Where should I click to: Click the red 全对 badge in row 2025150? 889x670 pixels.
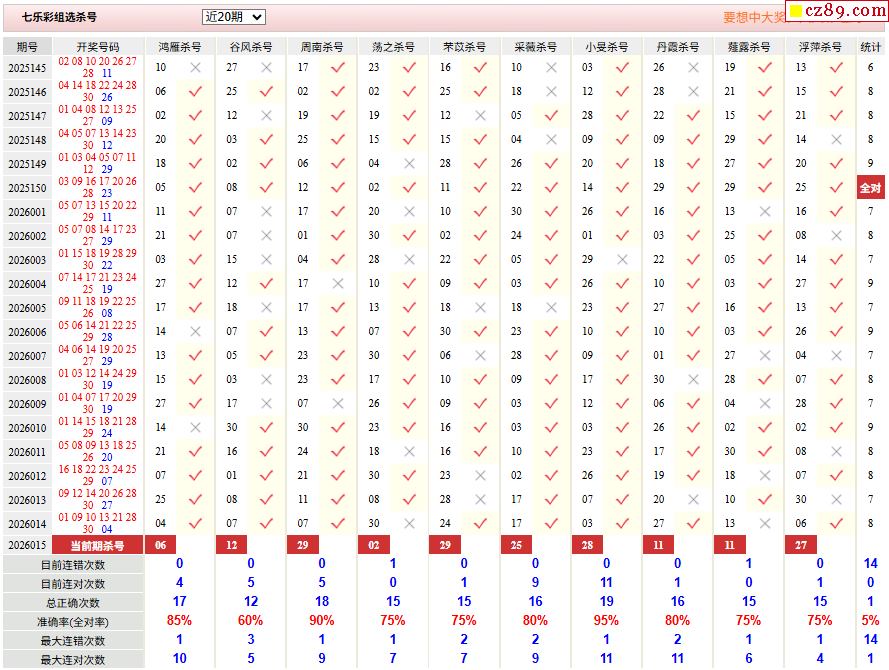point(870,188)
